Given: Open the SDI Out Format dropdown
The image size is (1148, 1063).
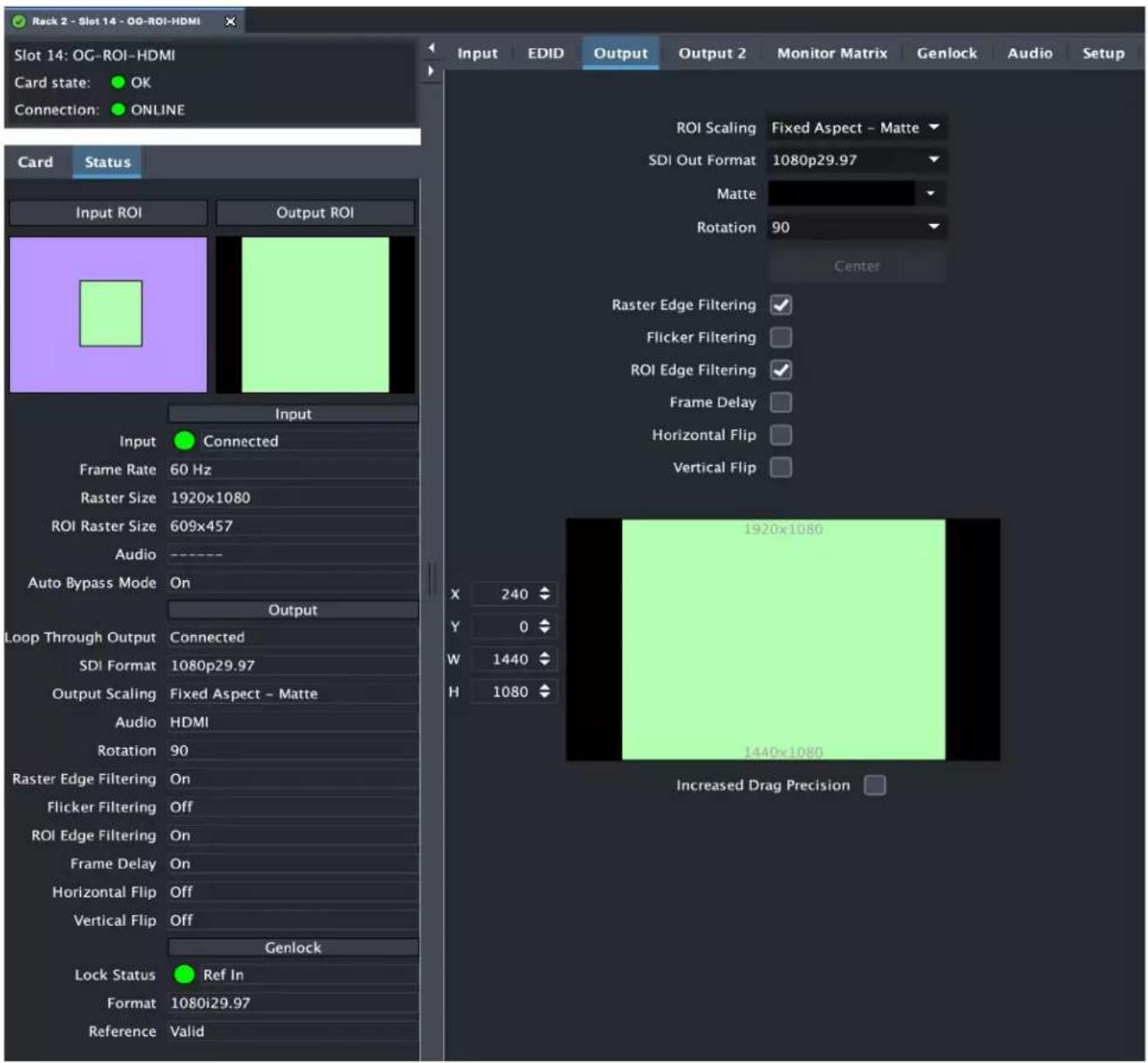Looking at the screenshot, I should 856,160.
